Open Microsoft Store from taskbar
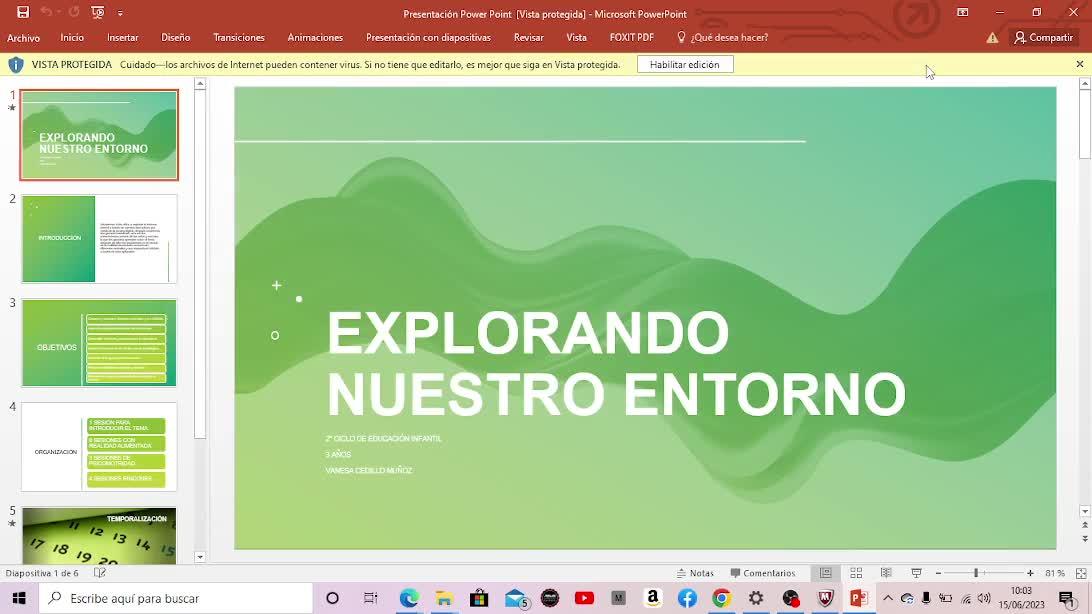The height and width of the screenshot is (614, 1092). point(479,598)
